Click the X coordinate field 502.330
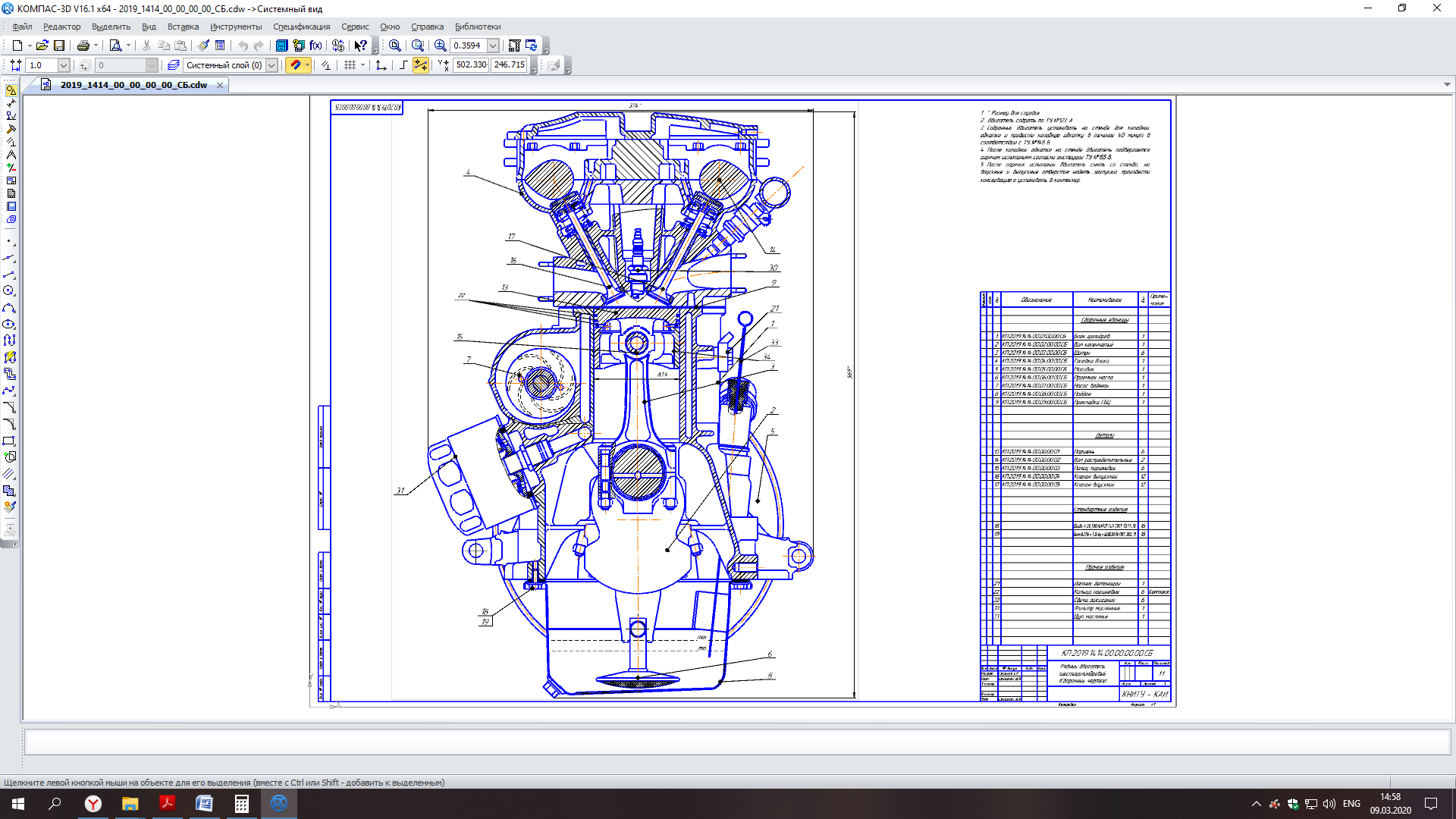The height and width of the screenshot is (819, 1456). click(x=471, y=65)
